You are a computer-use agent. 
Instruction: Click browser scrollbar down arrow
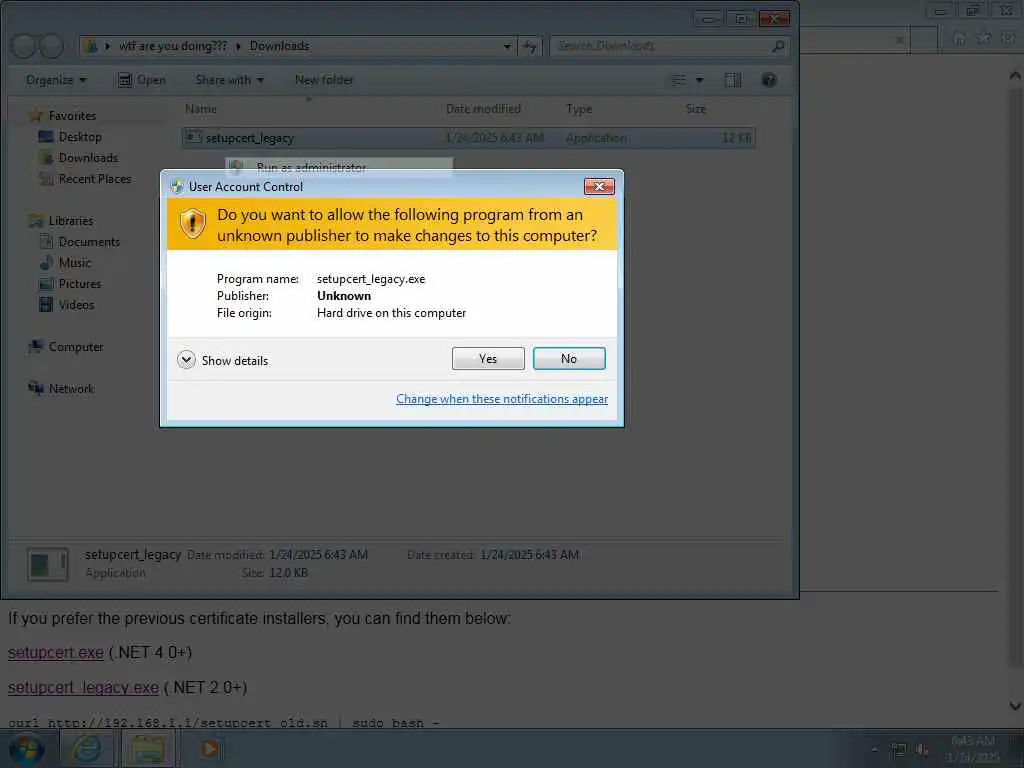tap(1015, 705)
